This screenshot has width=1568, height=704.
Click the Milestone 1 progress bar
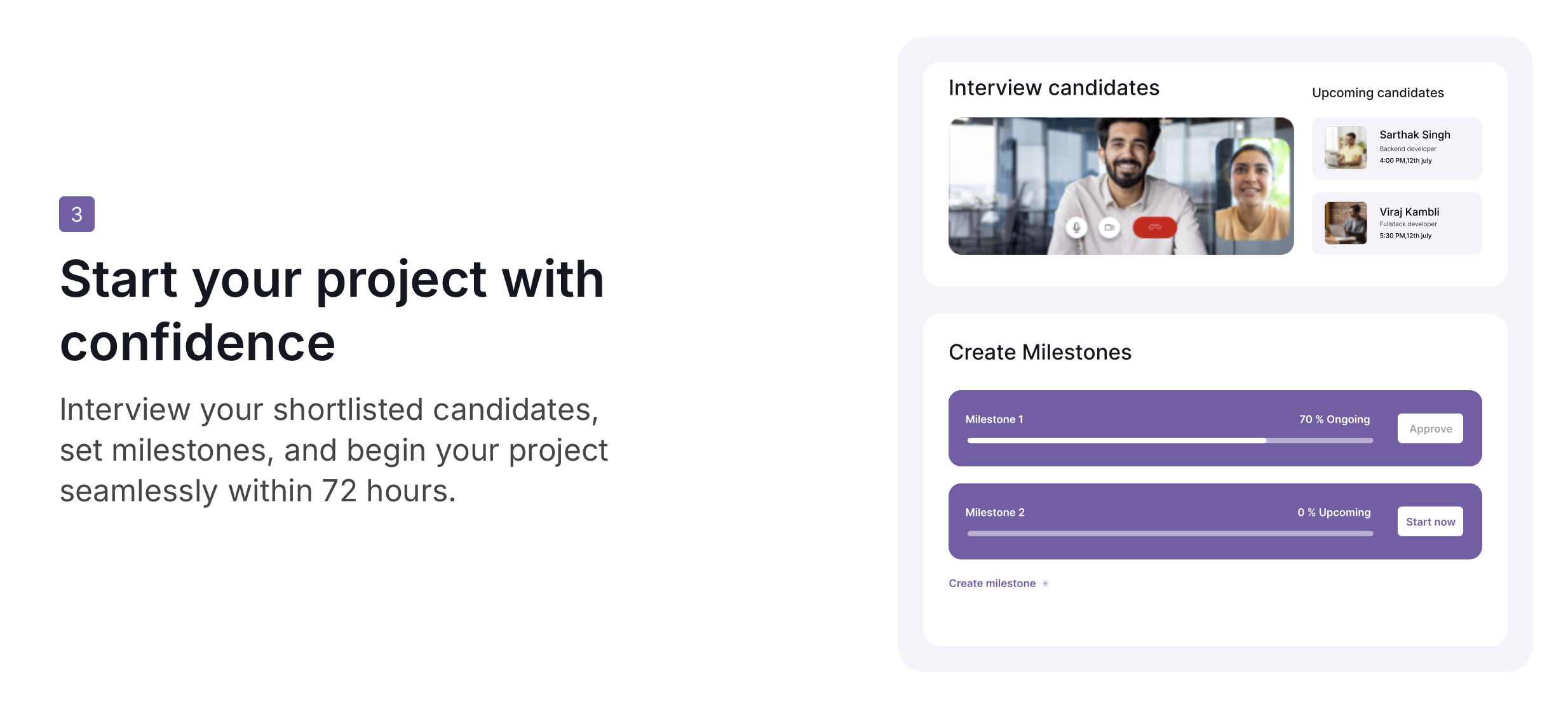1169,440
